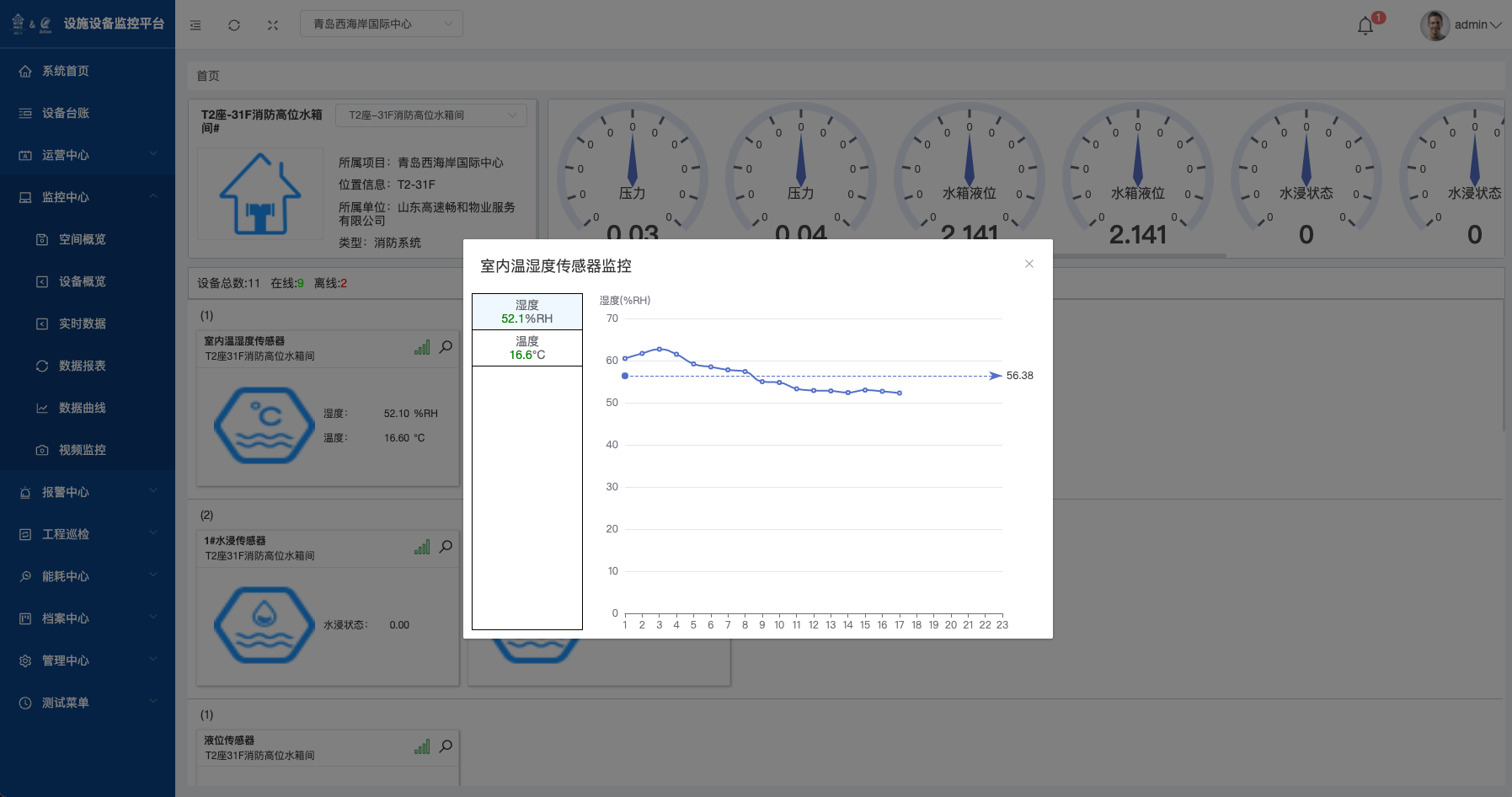Image resolution: width=1512 pixels, height=797 pixels.
Task: Open 系统首页 in the sidebar
Action: 66,71
